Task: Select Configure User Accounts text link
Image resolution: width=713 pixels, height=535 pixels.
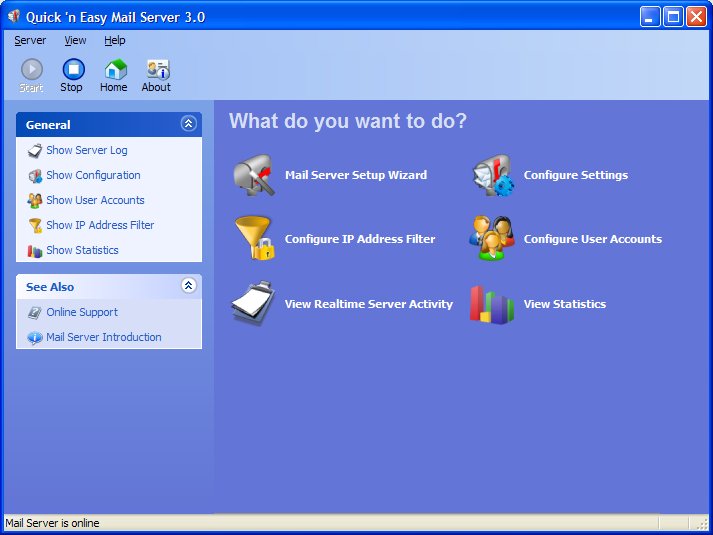Action: coord(592,239)
